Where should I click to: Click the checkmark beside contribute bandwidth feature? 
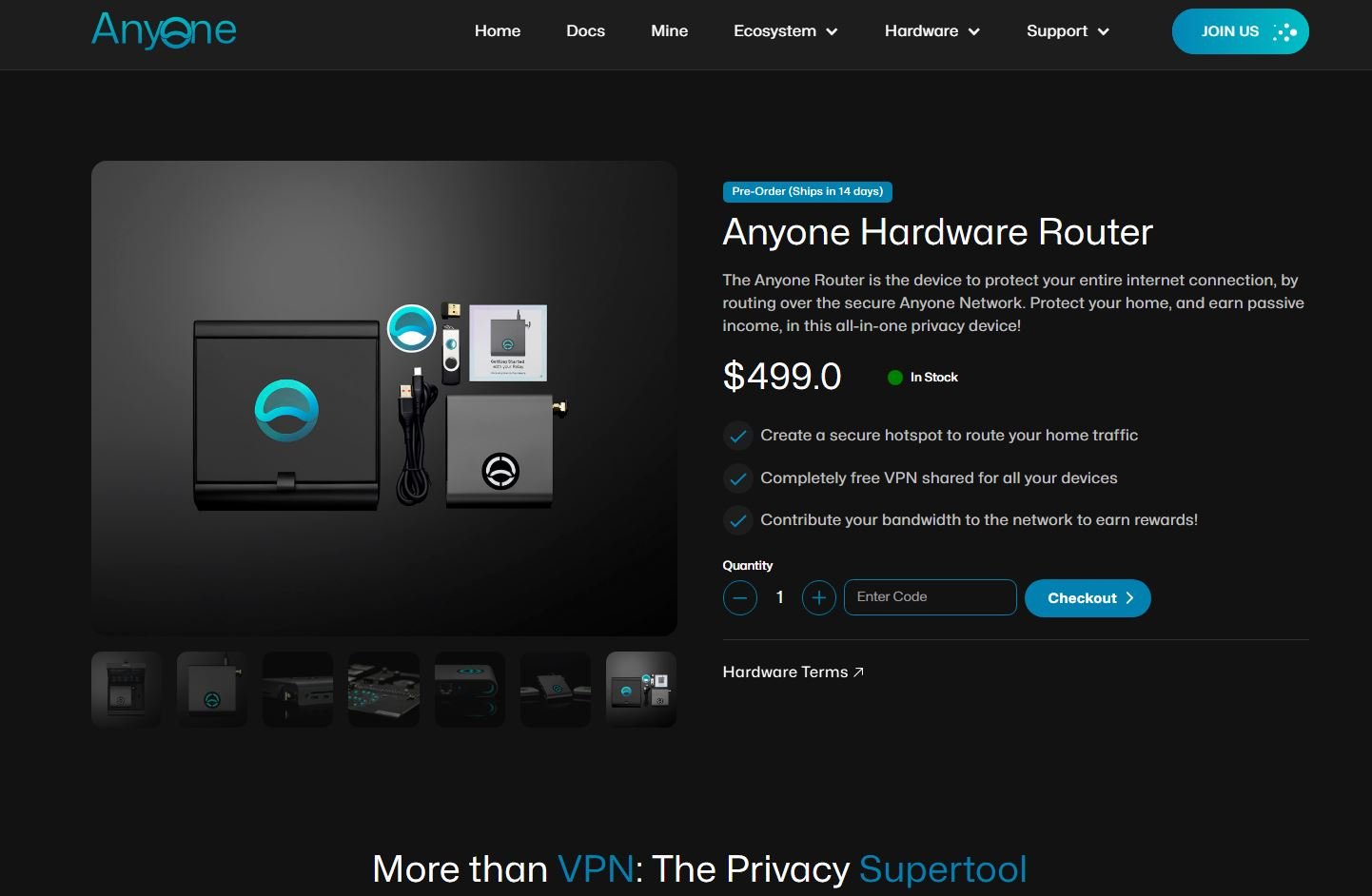tap(737, 520)
